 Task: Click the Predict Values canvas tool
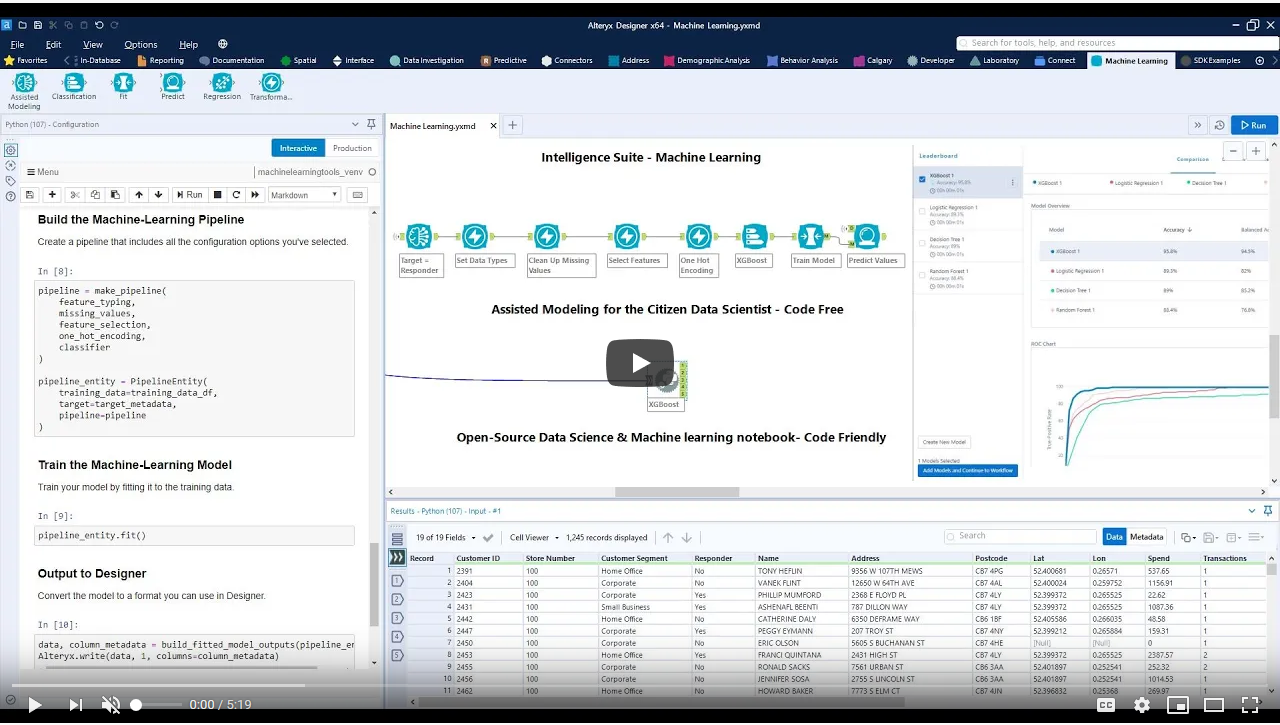tap(866, 236)
